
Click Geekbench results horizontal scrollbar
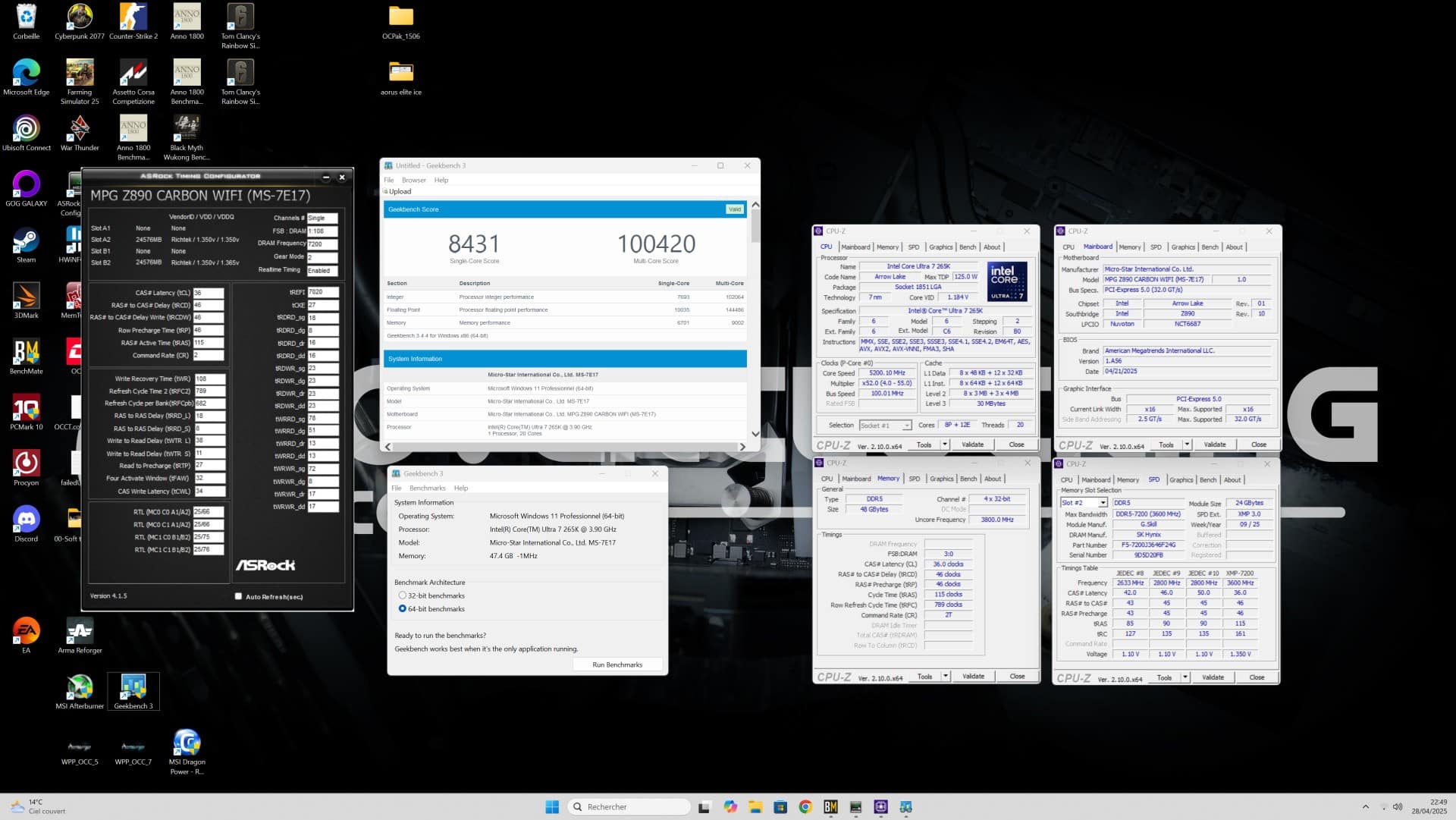[x=565, y=448]
